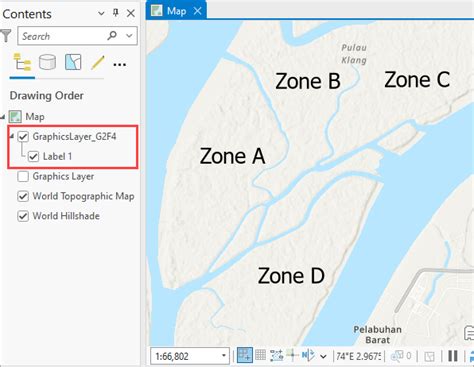Click the search magnifier icon
This screenshot has width=474, height=367.
pos(112,35)
